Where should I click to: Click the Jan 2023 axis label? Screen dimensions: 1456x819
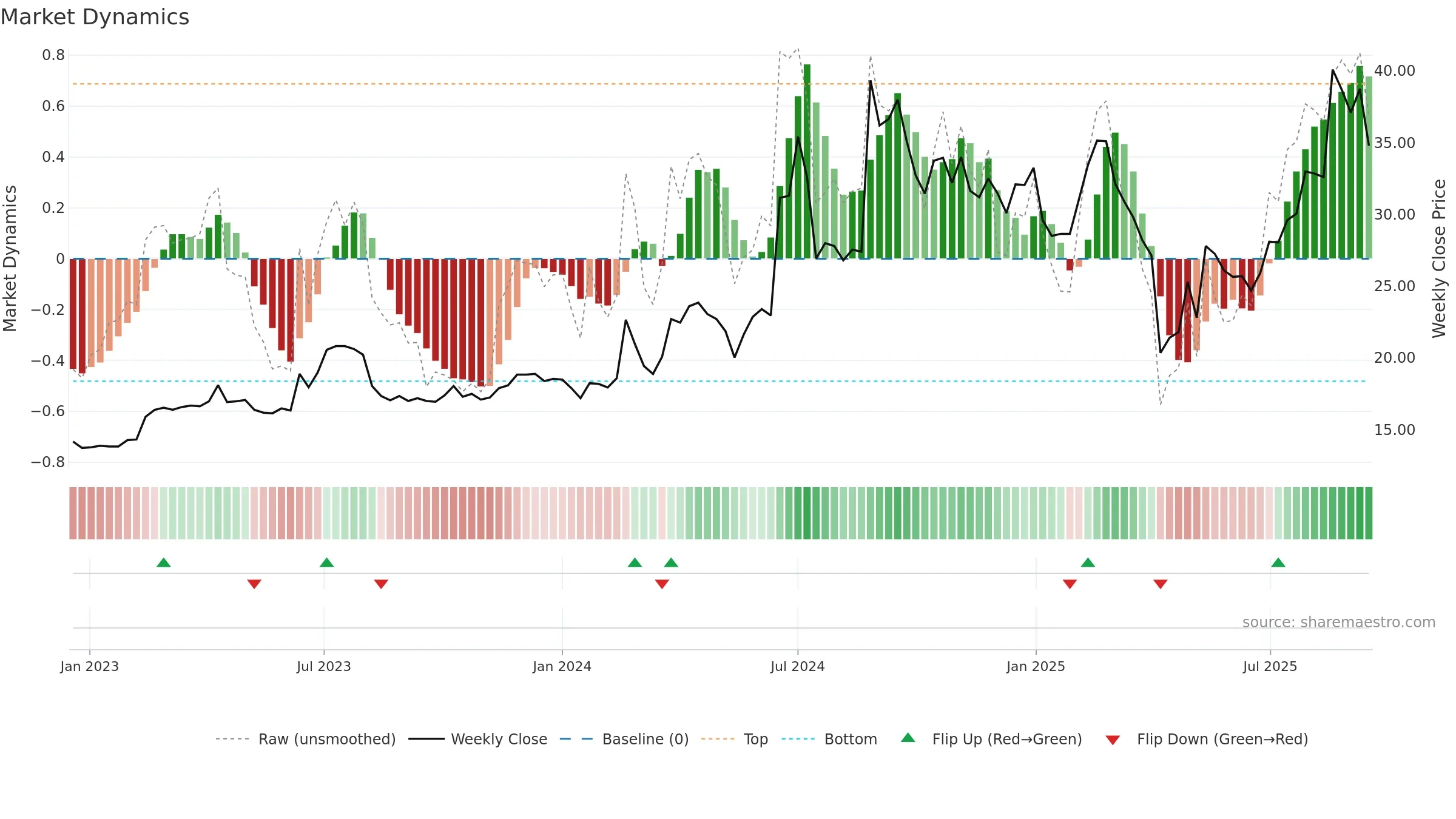tap(90, 666)
